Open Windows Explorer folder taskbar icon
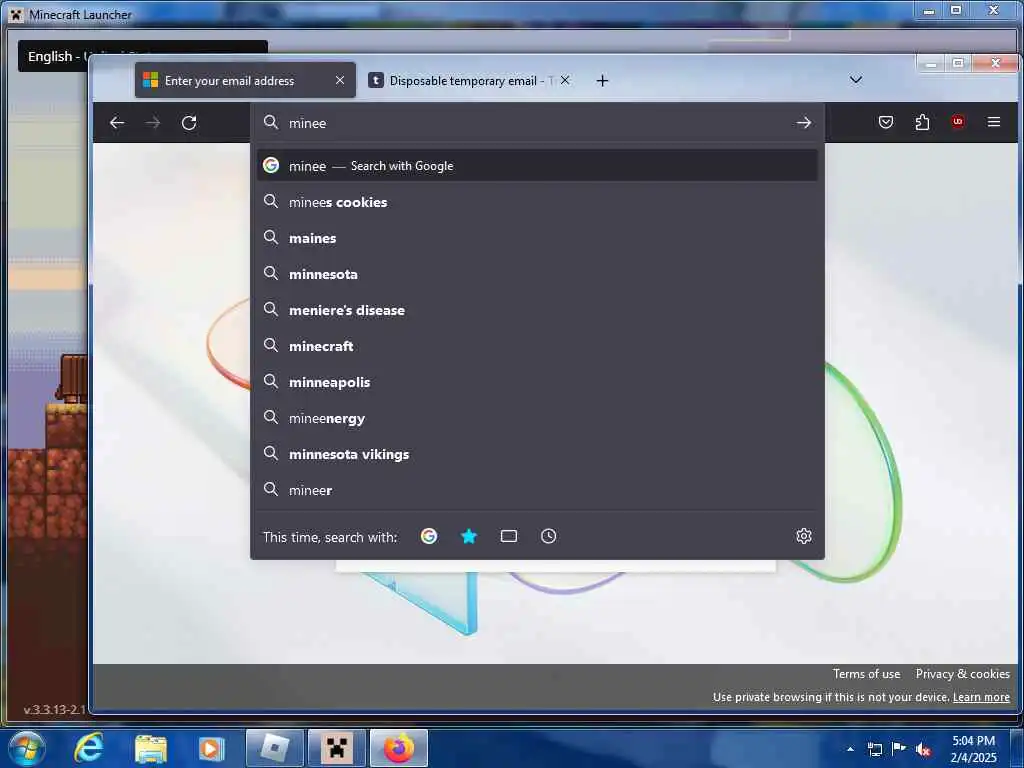1024x768 pixels. click(151, 748)
